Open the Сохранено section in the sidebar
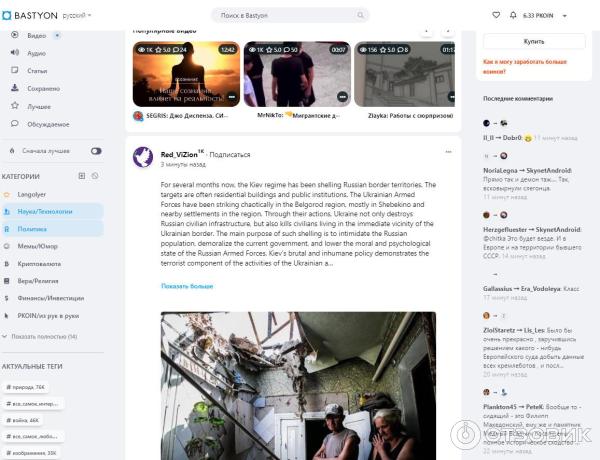 click(43, 88)
